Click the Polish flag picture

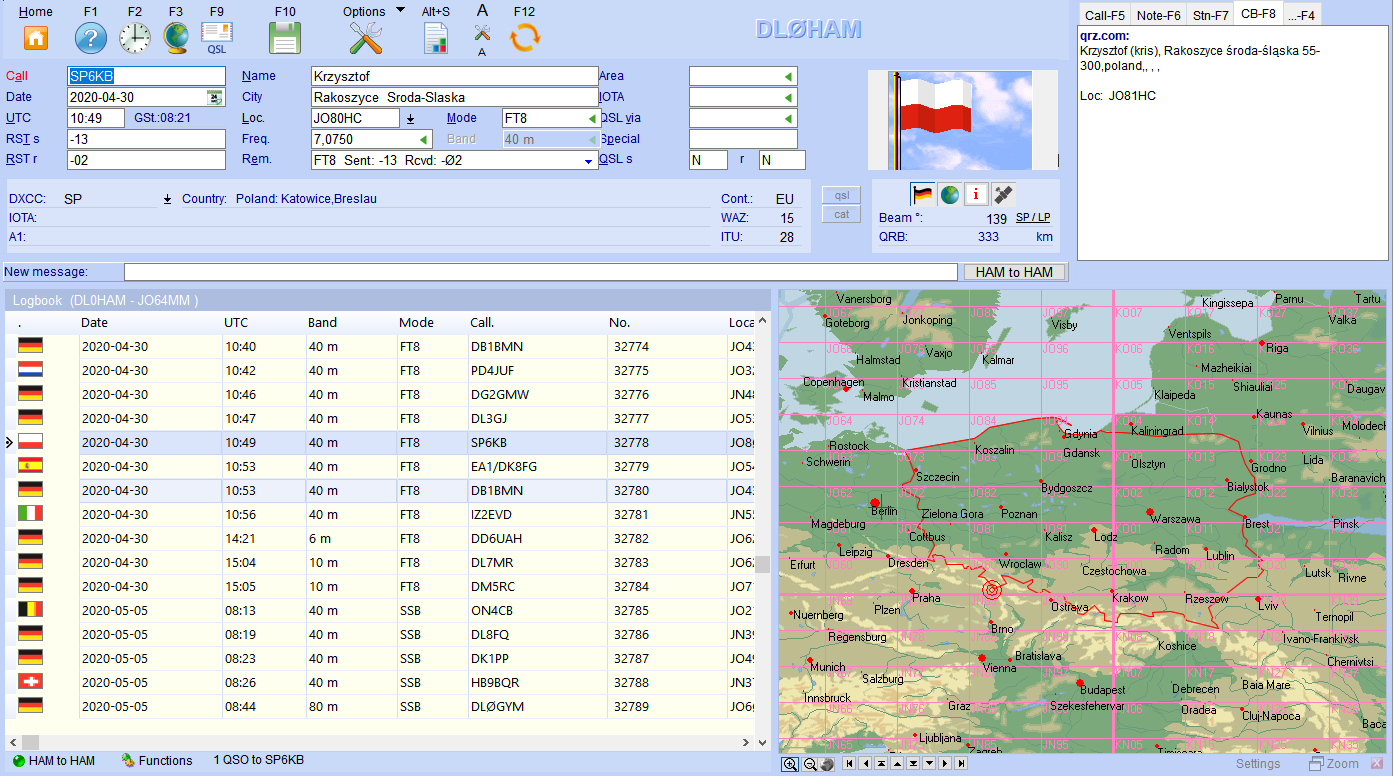click(963, 120)
